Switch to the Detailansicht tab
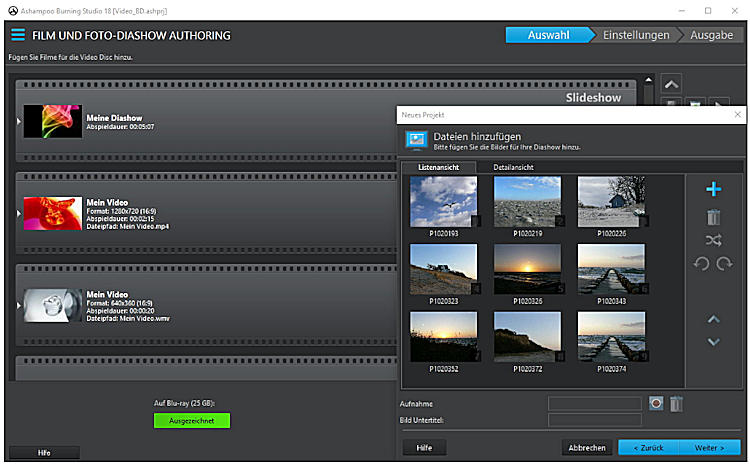 tap(513, 167)
